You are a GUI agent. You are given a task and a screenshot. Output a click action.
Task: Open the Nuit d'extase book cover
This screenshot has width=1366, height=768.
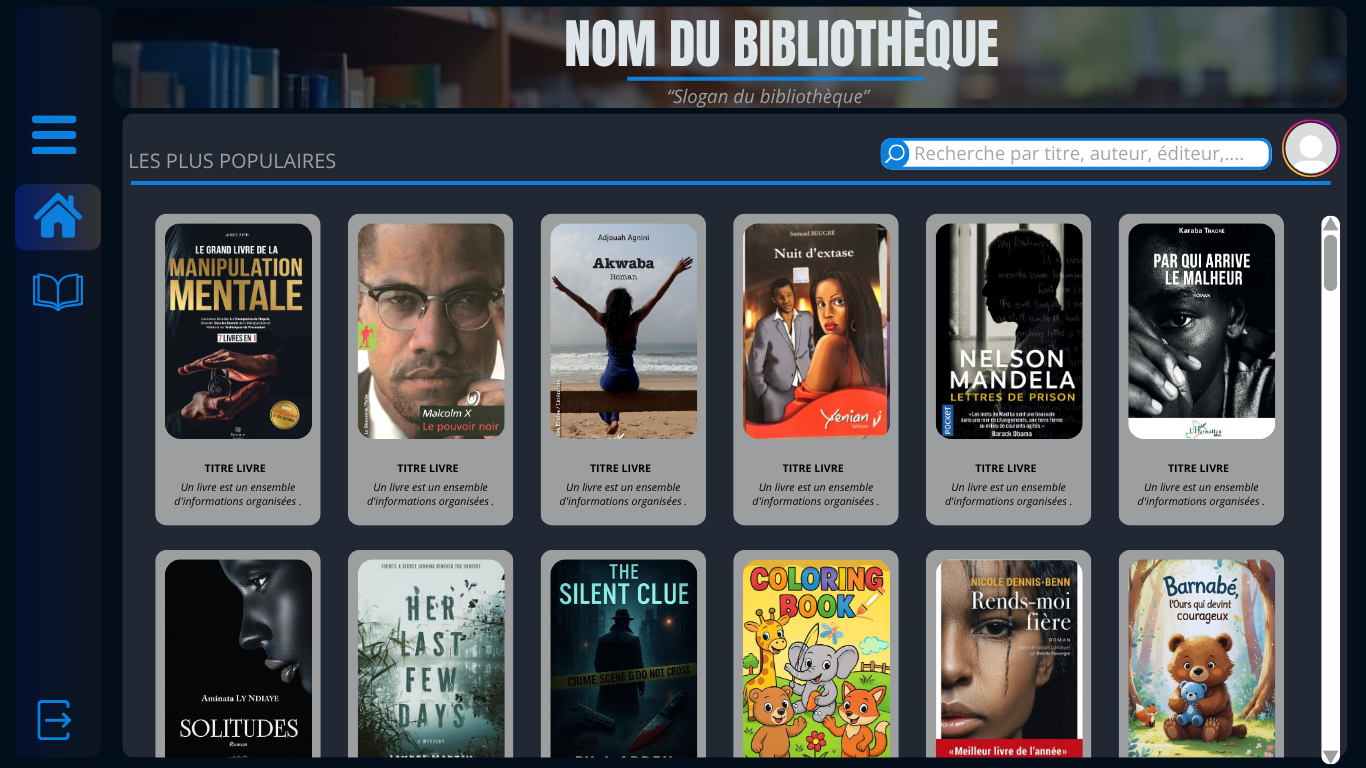pyautogui.click(x=816, y=331)
